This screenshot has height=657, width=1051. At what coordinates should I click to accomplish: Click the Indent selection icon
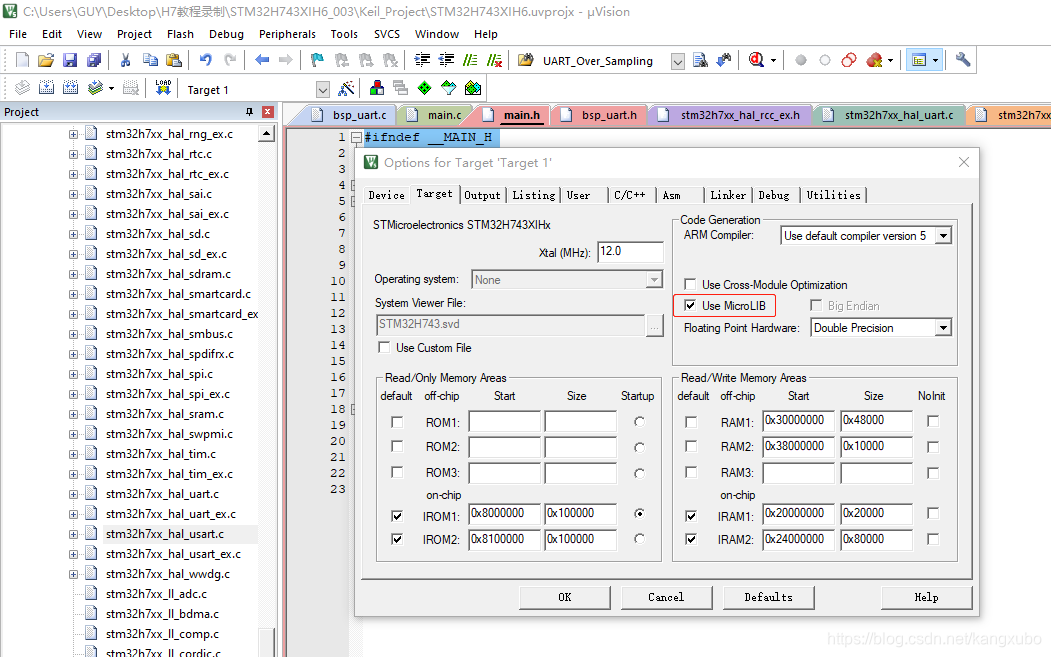(422, 60)
